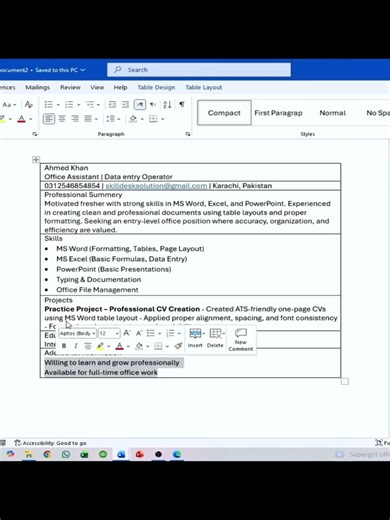Click New Comment in mini toolbar

point(241,339)
